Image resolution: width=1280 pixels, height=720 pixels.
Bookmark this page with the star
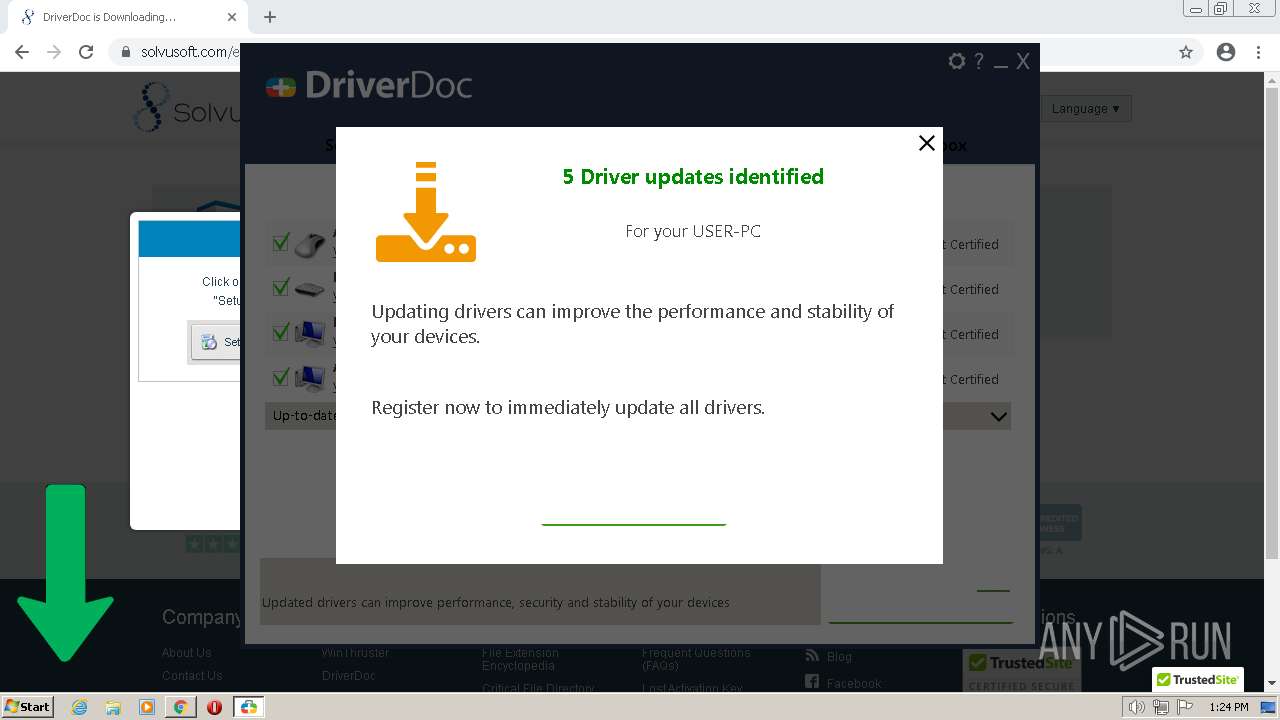coord(1186,52)
